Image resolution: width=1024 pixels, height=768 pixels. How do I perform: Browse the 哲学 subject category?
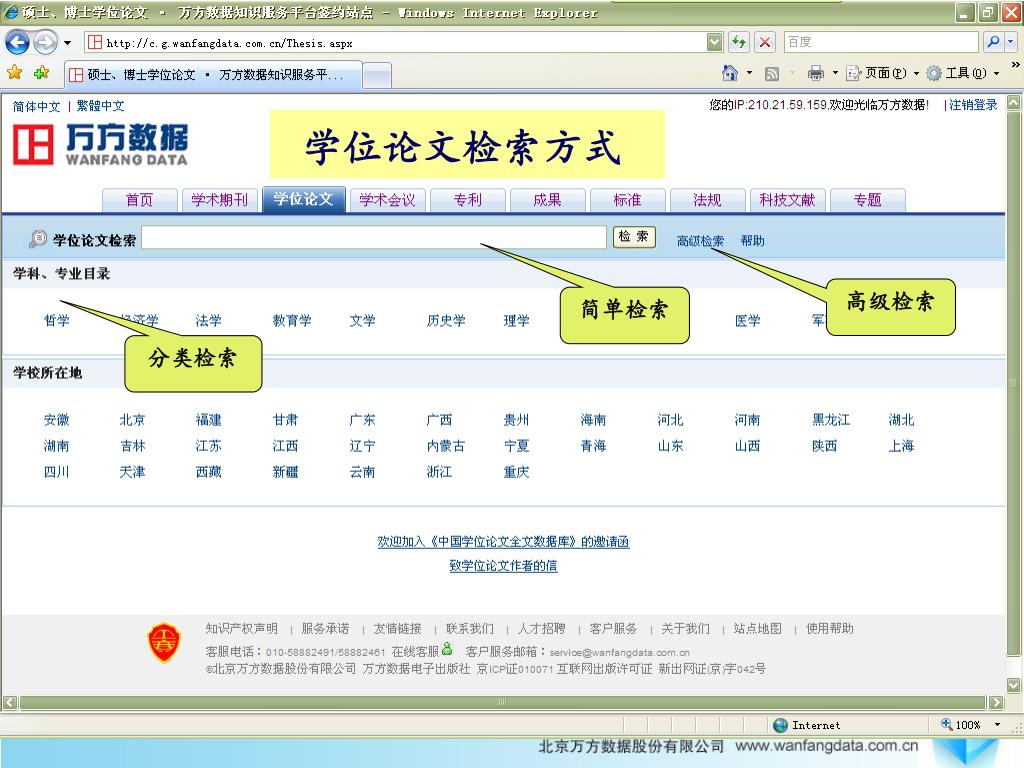[x=56, y=321]
